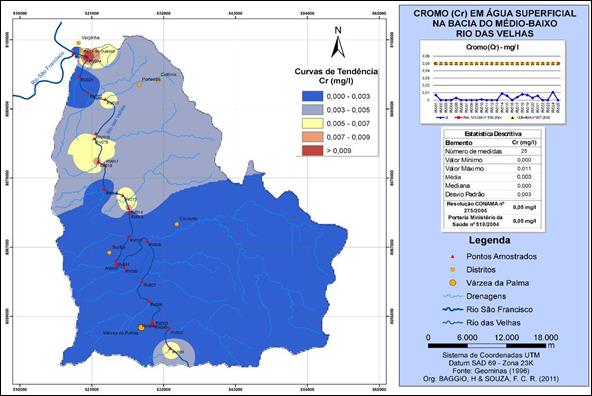Viewport: 592px width, 396px height.
Task: Click the 'Curvas de Tendência' legend heading
Action: coord(336,71)
